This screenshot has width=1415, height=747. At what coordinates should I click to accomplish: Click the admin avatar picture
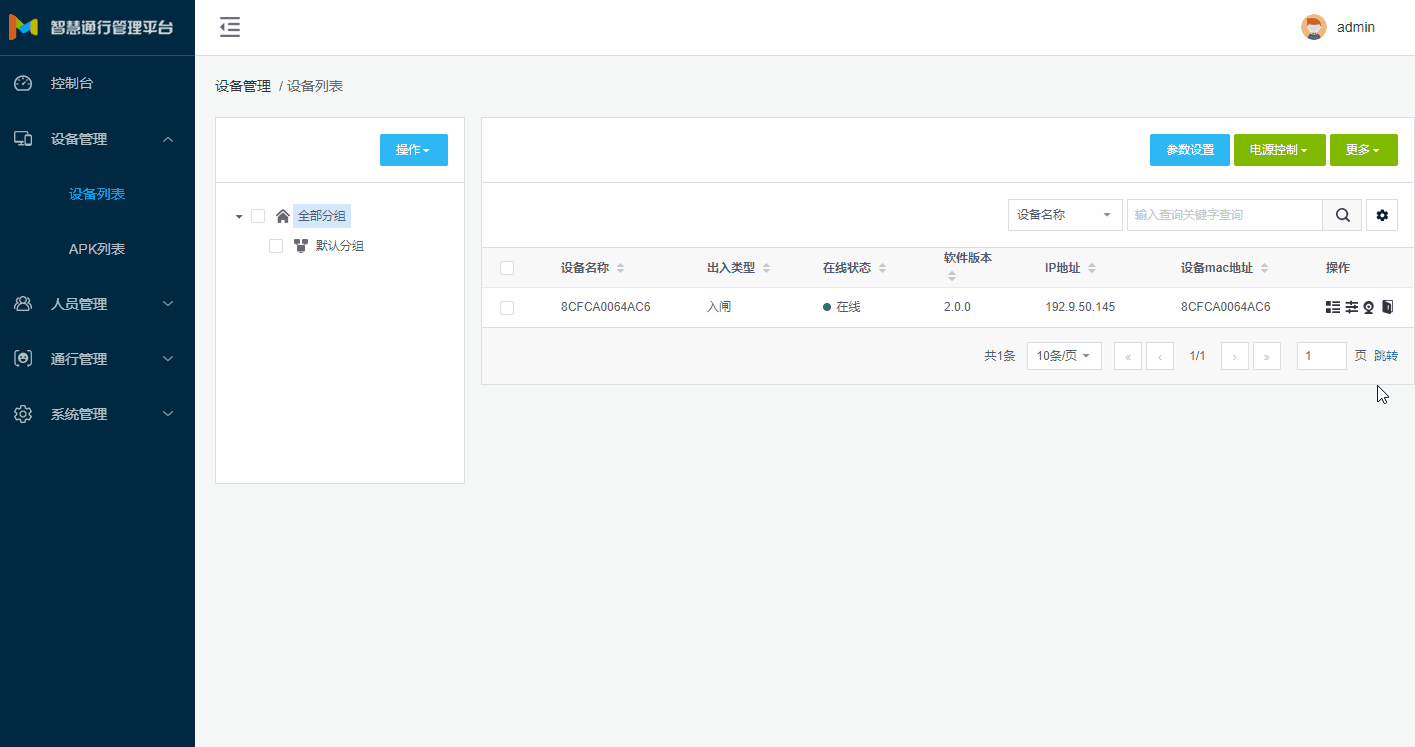1313,28
